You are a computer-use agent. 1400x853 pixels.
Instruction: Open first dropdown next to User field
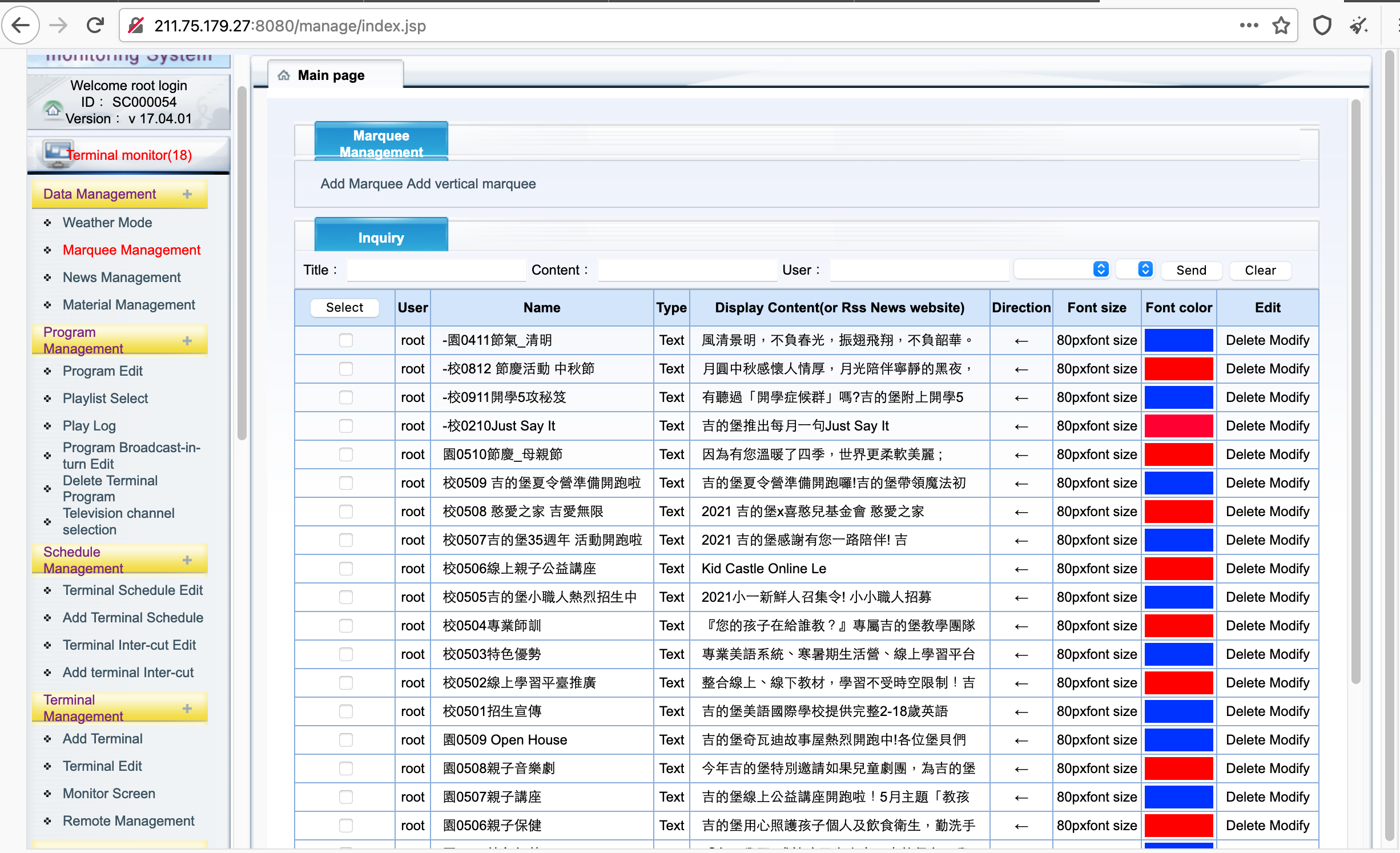coord(1062,269)
